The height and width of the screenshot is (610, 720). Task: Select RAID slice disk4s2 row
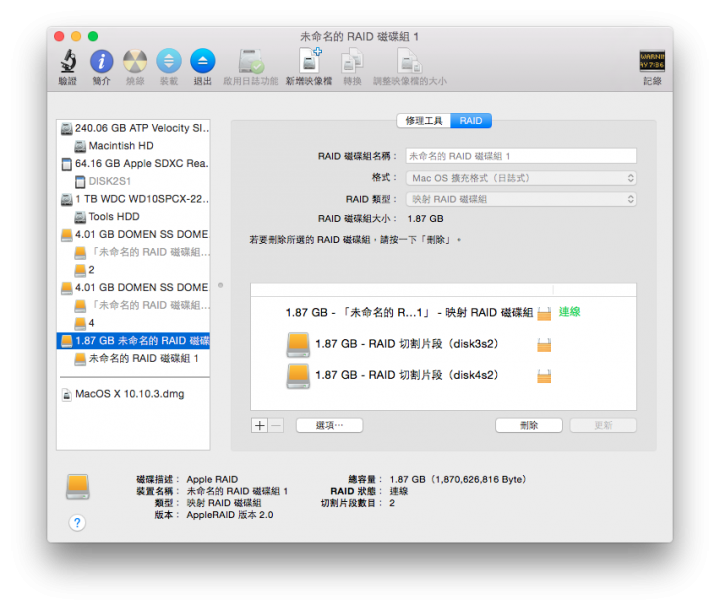(x=443, y=375)
